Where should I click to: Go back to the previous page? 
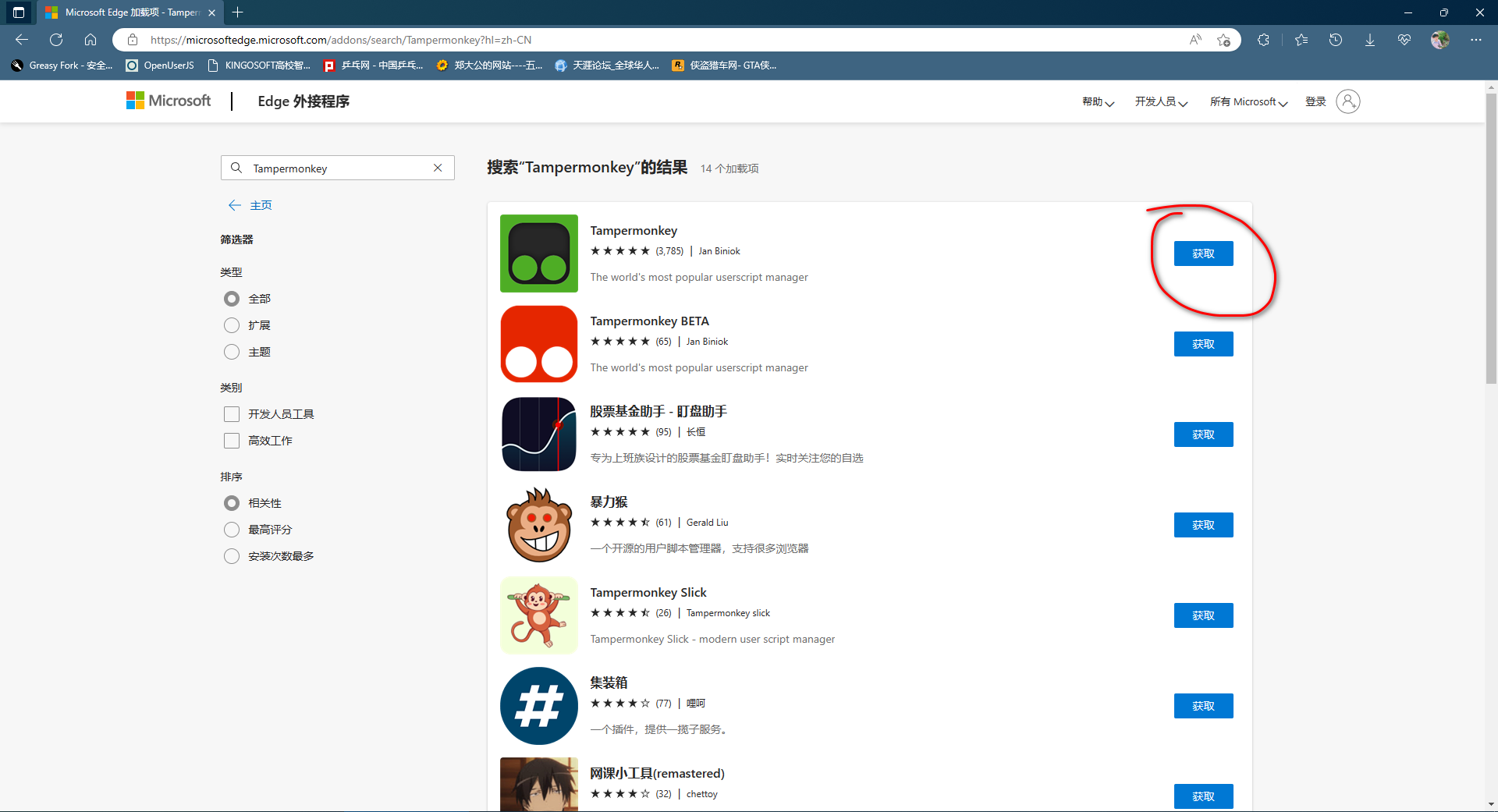[22, 40]
